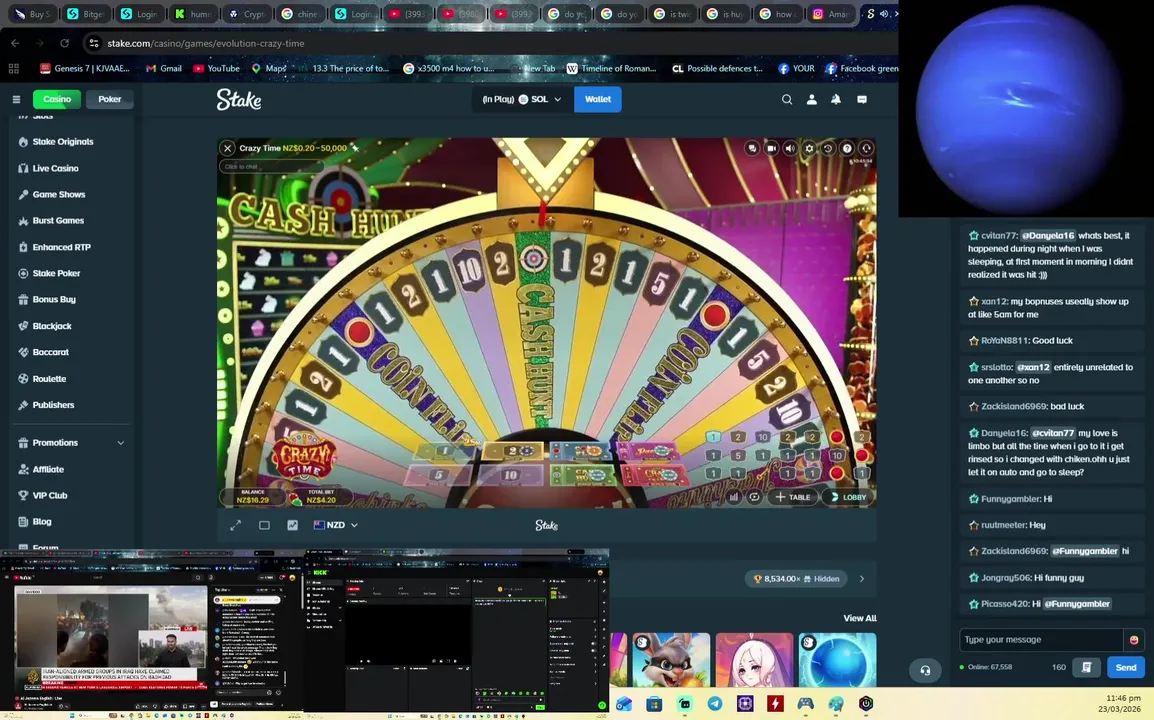Open the game support headset icon

tap(866, 148)
